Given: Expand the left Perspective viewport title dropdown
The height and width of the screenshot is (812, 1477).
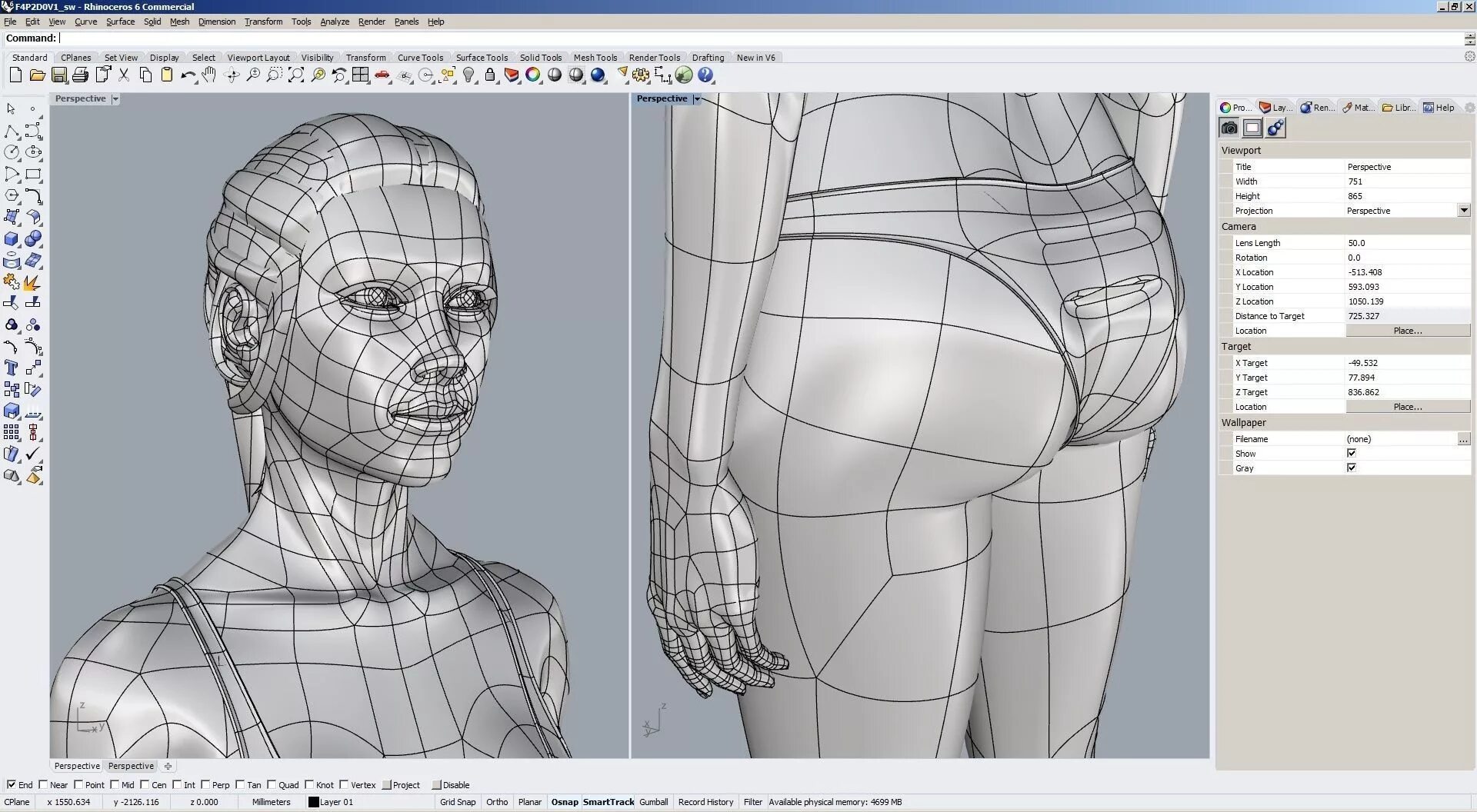Looking at the screenshot, I should 115,99.
